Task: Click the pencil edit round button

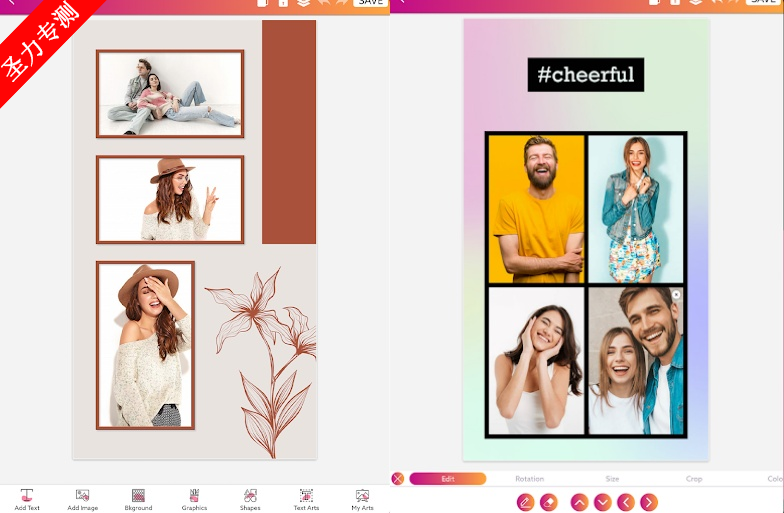Action: pyautogui.click(x=526, y=502)
